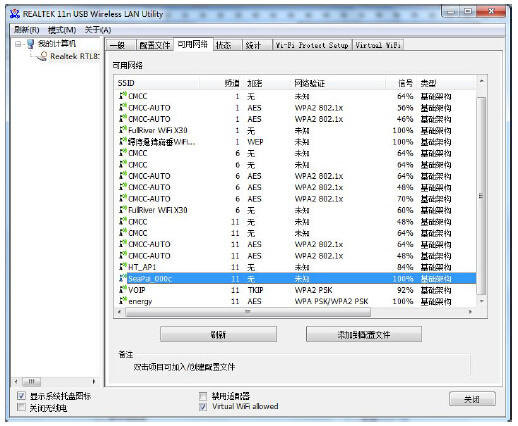Image resolution: width=518 pixels, height=426 pixels.
Task: Click the 84% signal value
Action: coord(405,267)
